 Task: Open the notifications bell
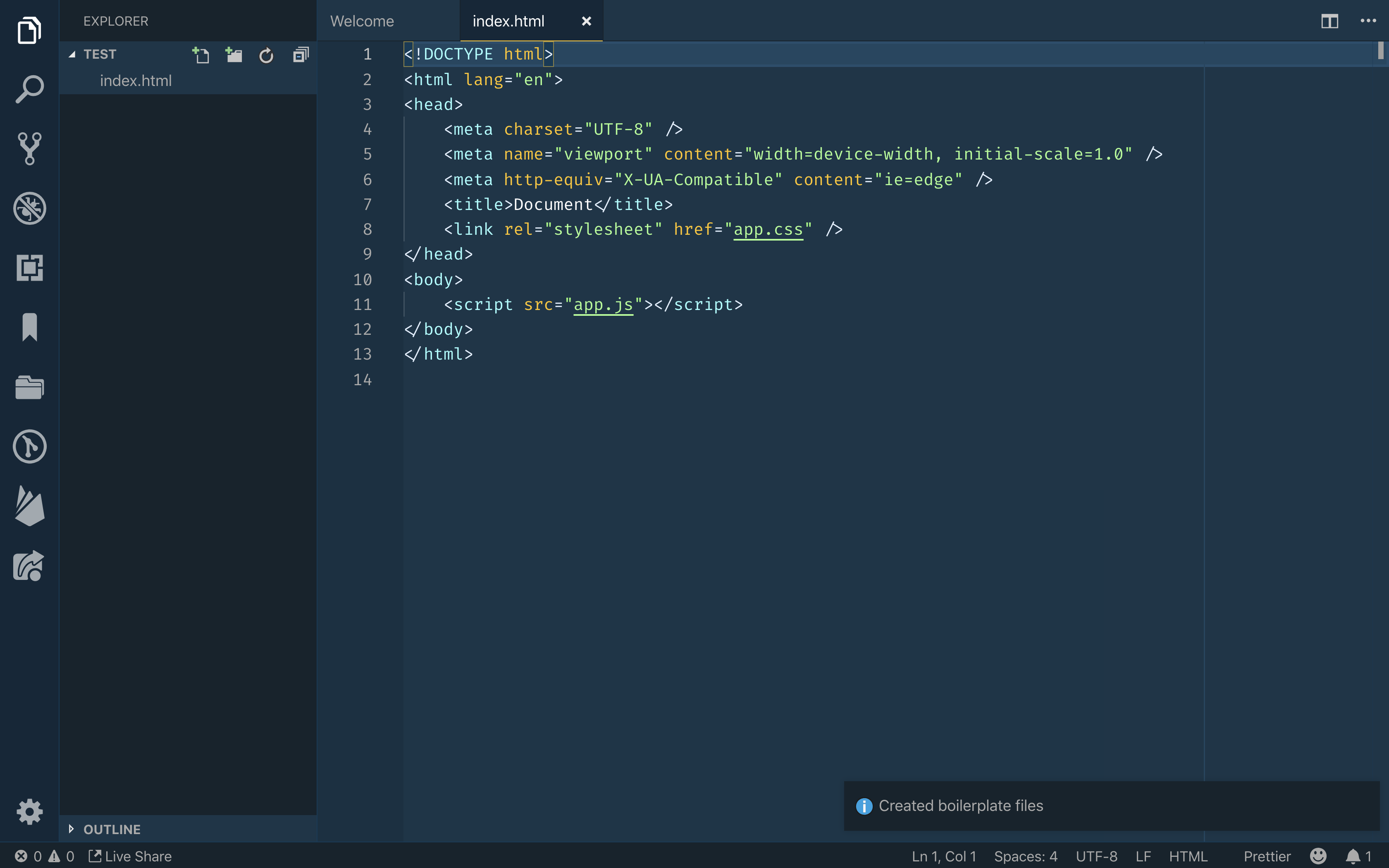pos(1358,856)
